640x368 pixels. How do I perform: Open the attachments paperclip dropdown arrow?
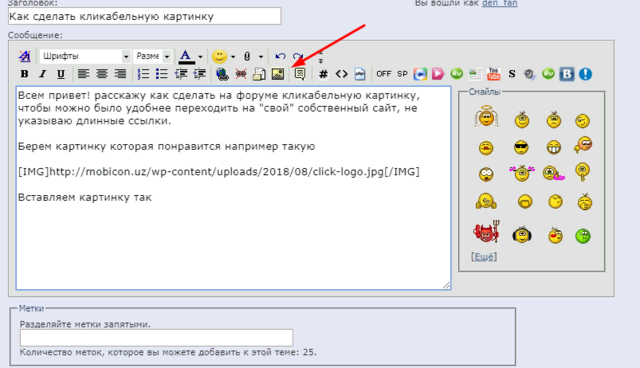click(261, 57)
